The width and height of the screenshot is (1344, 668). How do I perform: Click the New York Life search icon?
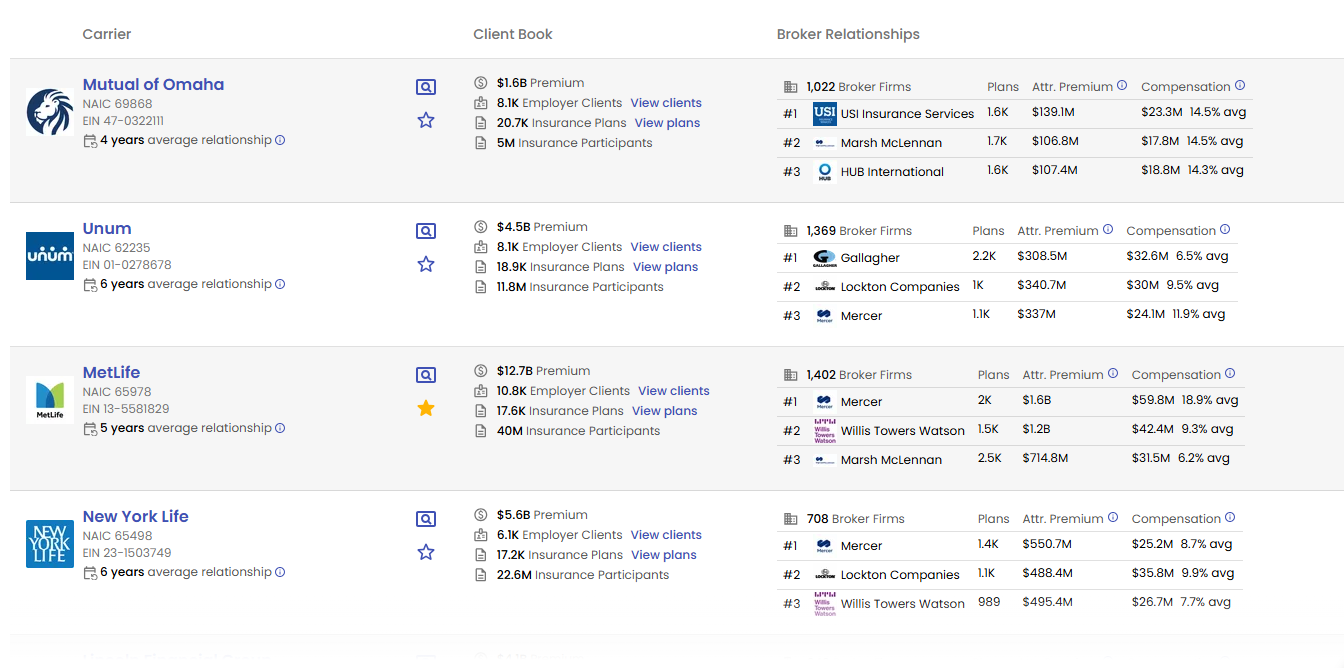[426, 519]
